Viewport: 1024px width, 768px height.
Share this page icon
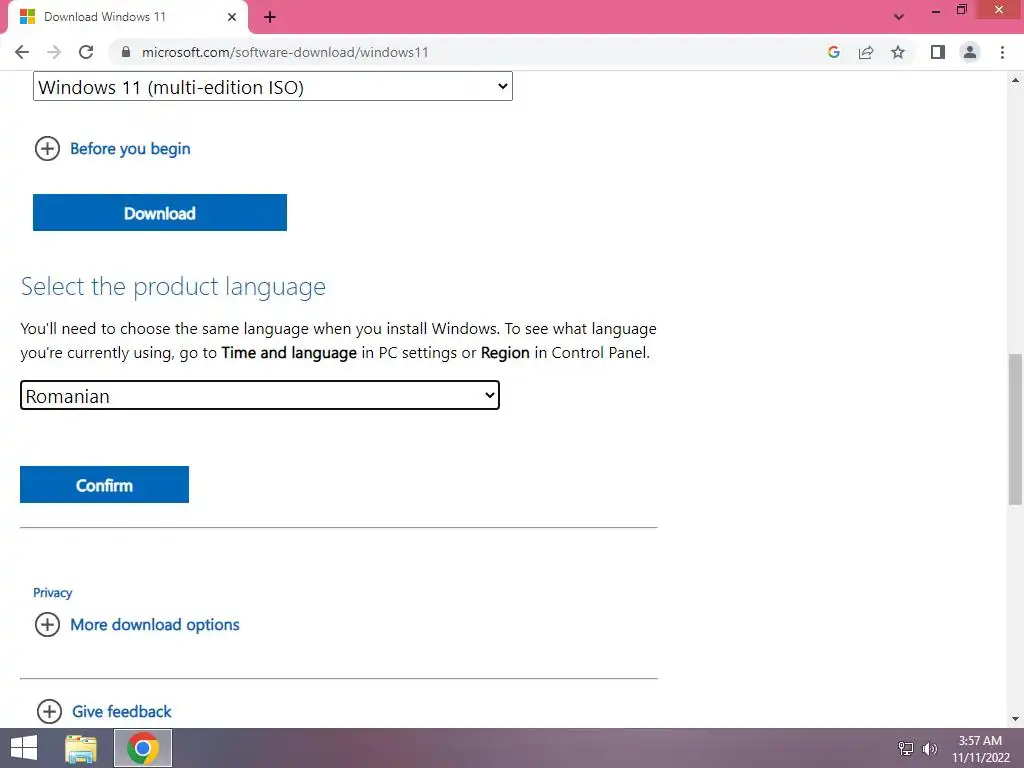(x=866, y=52)
